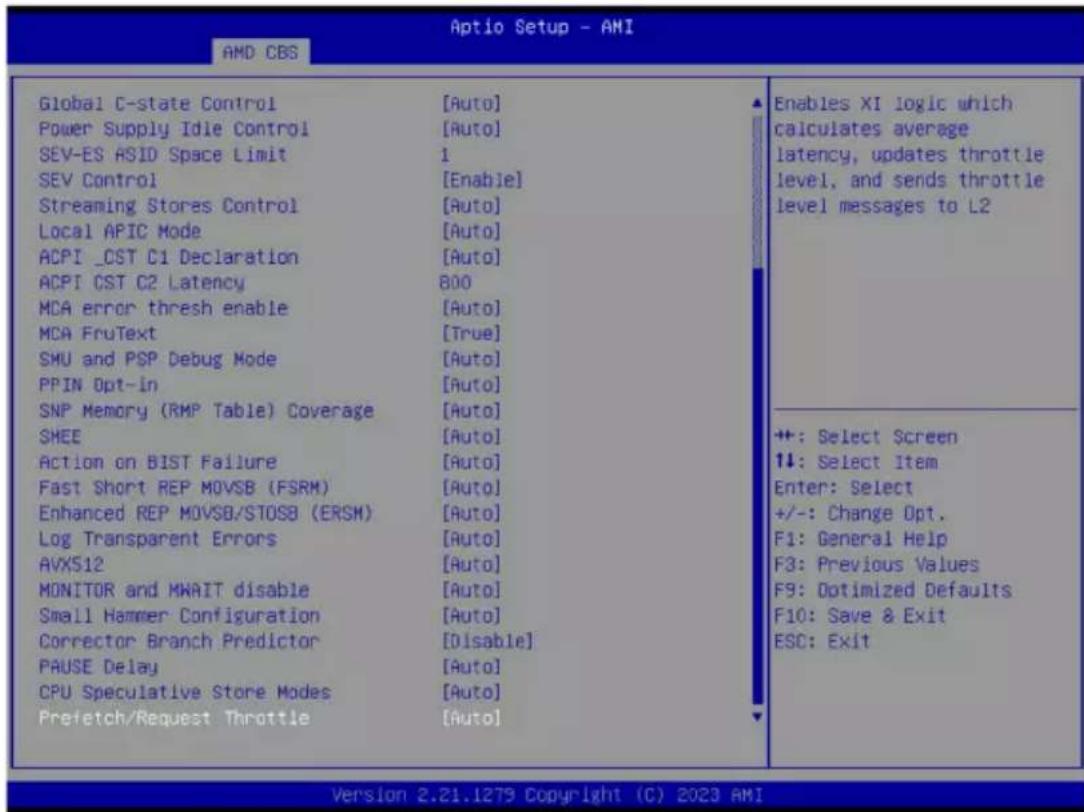Viewport: 1084px width, 812px height.
Task: Change SEV Control [Enable] option
Action: [482, 180]
